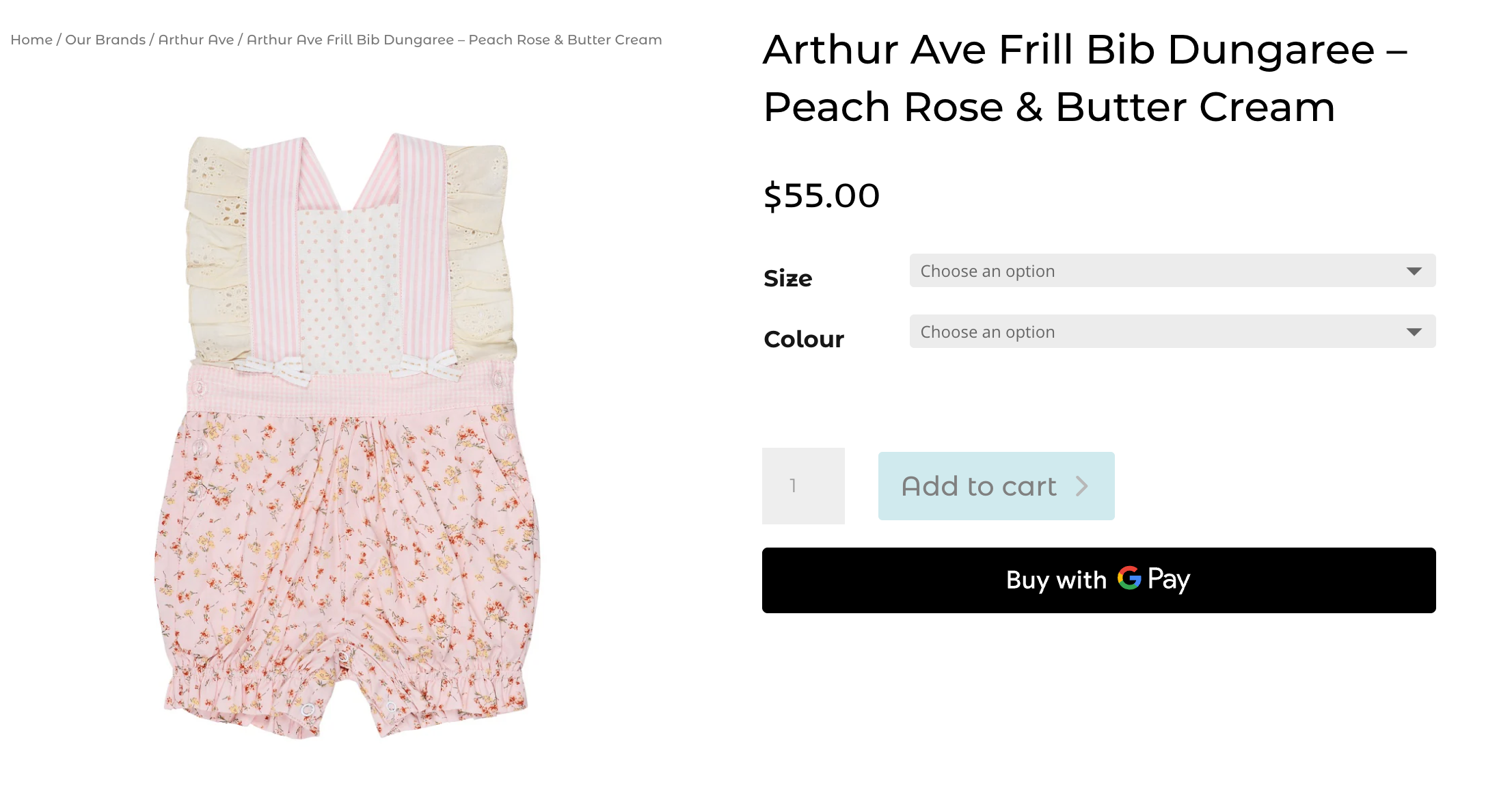Click the Google G logo icon

(1129, 578)
